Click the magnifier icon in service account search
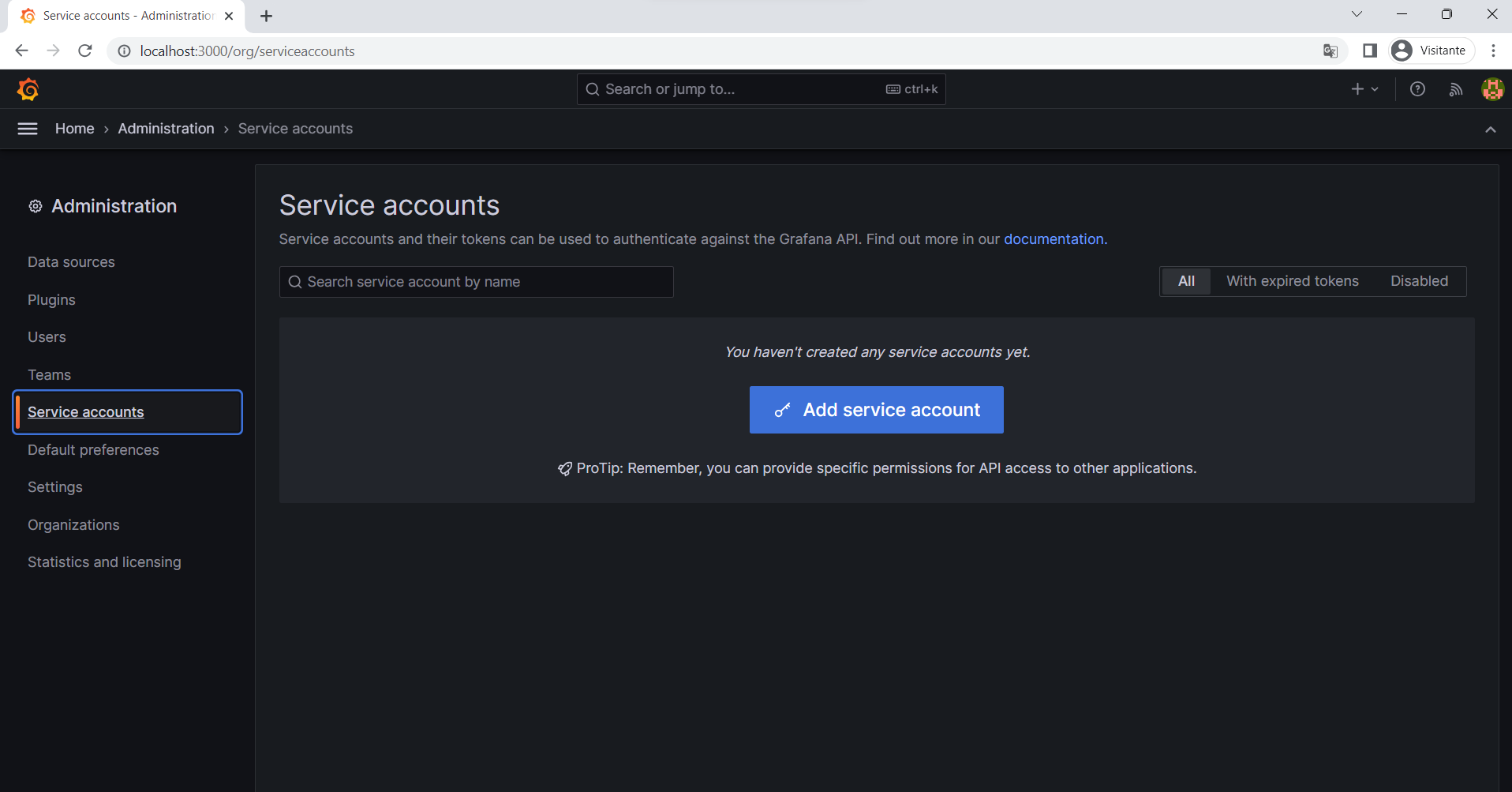Screen dimensions: 1512x792 pos(295,282)
